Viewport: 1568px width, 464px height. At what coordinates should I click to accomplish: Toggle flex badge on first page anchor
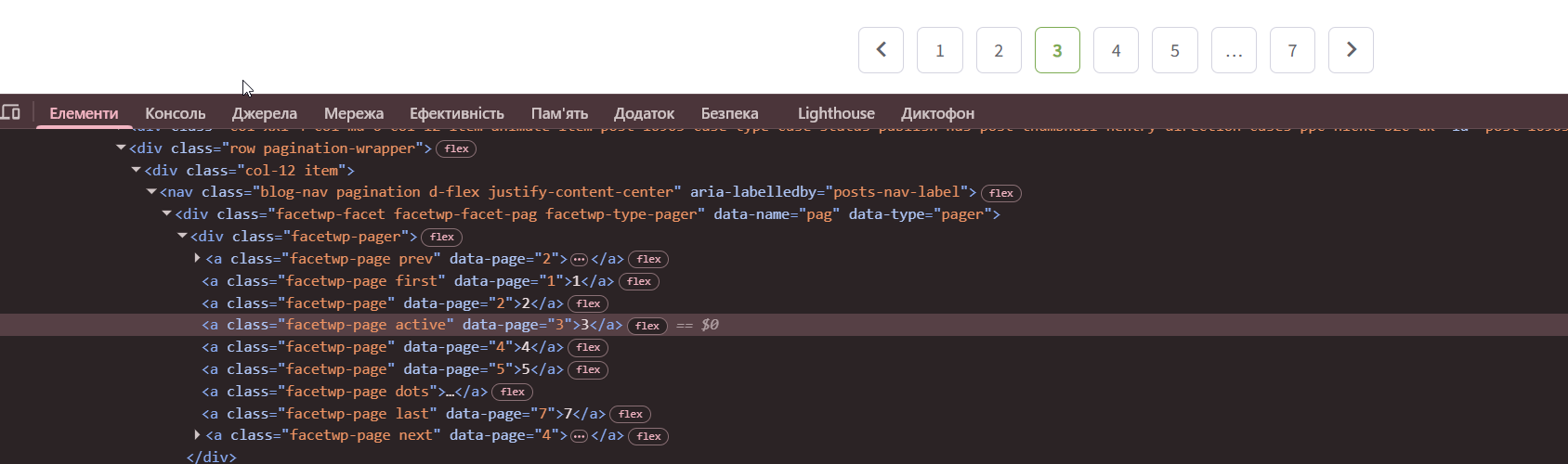[x=639, y=281]
